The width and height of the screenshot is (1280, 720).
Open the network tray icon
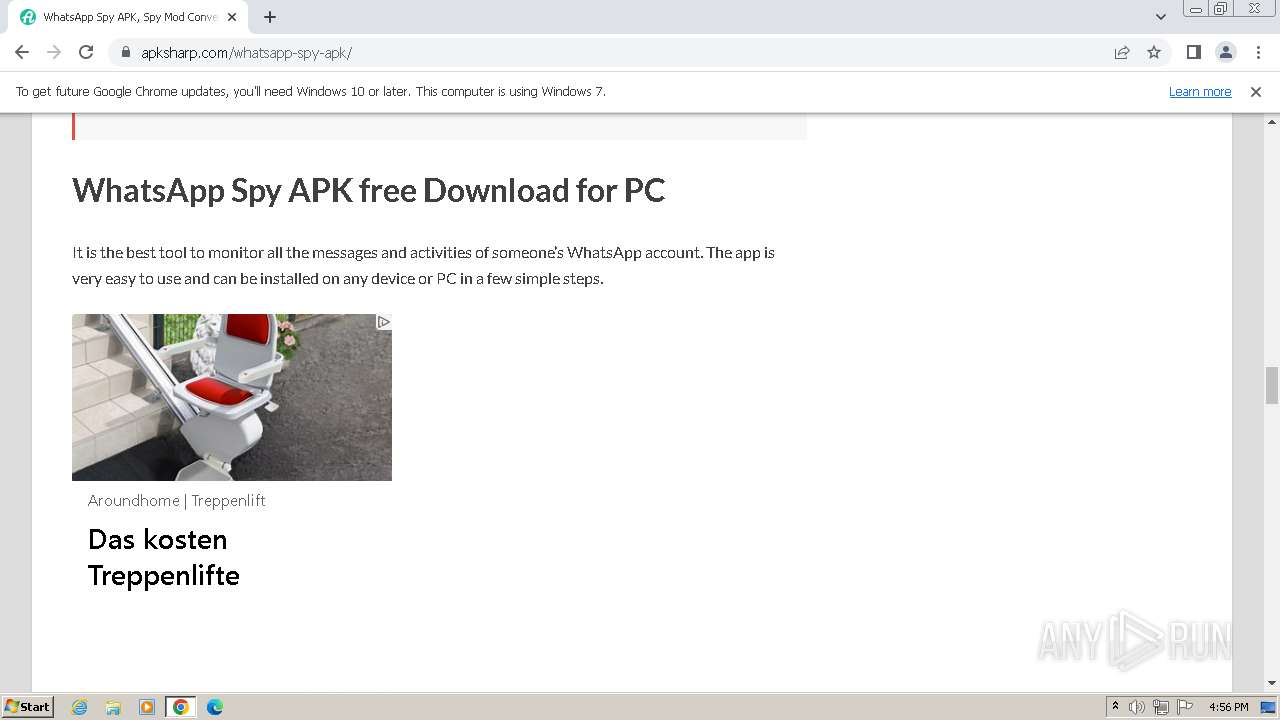pos(1161,707)
